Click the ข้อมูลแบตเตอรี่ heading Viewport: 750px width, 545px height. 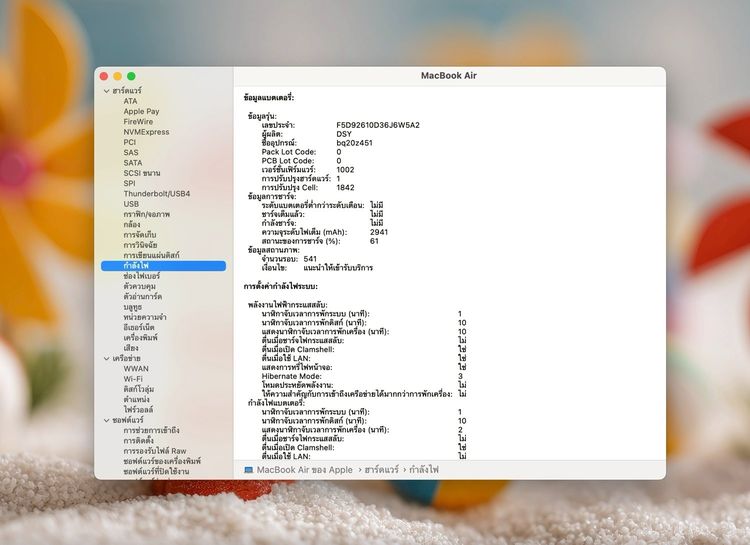pyautogui.click(x=269, y=98)
